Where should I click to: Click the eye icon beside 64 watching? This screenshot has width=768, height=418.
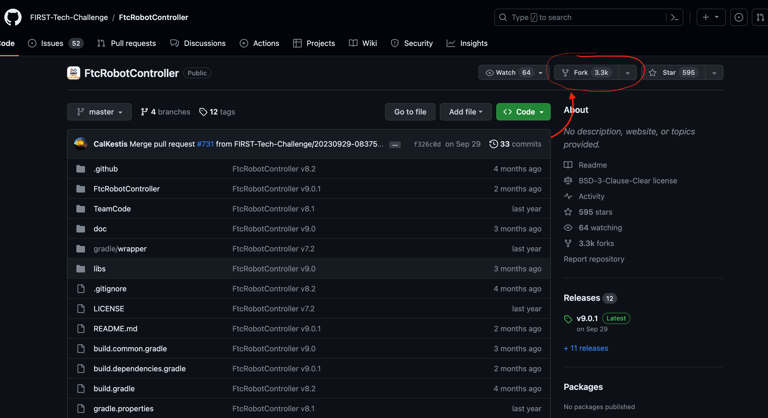click(568, 227)
